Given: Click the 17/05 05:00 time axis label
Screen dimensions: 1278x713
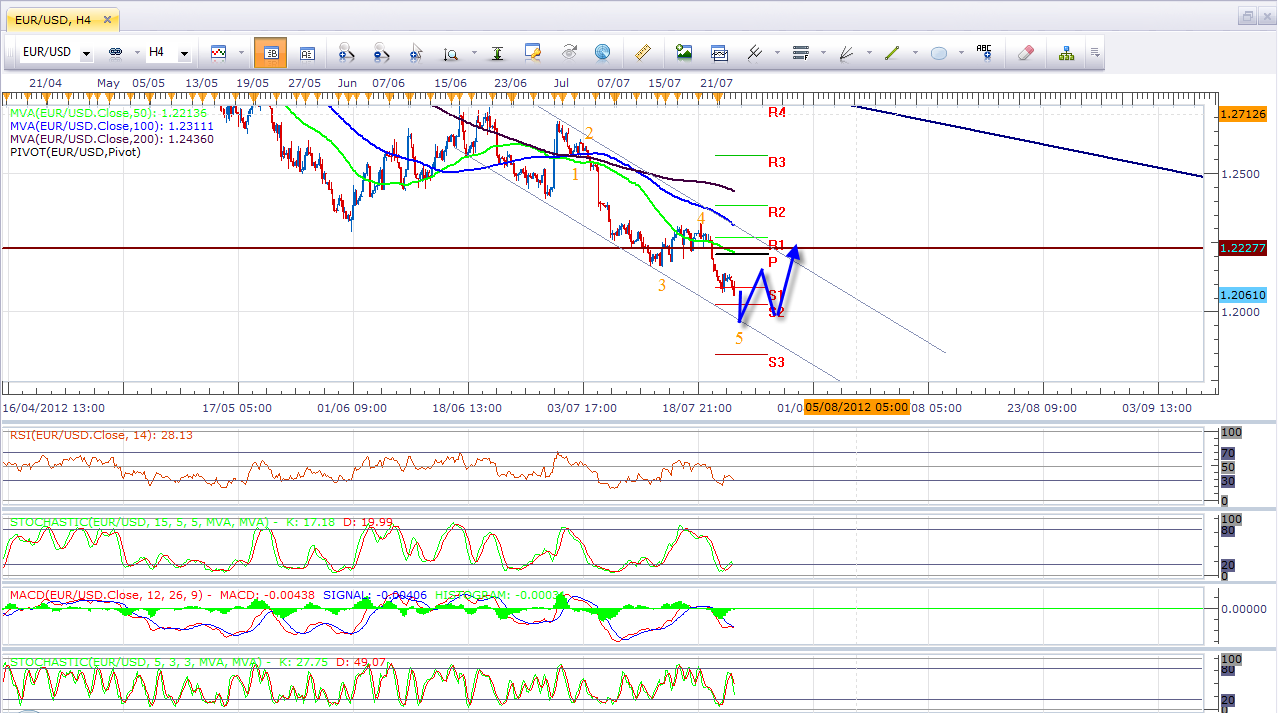Looking at the screenshot, I should pyautogui.click(x=237, y=408).
